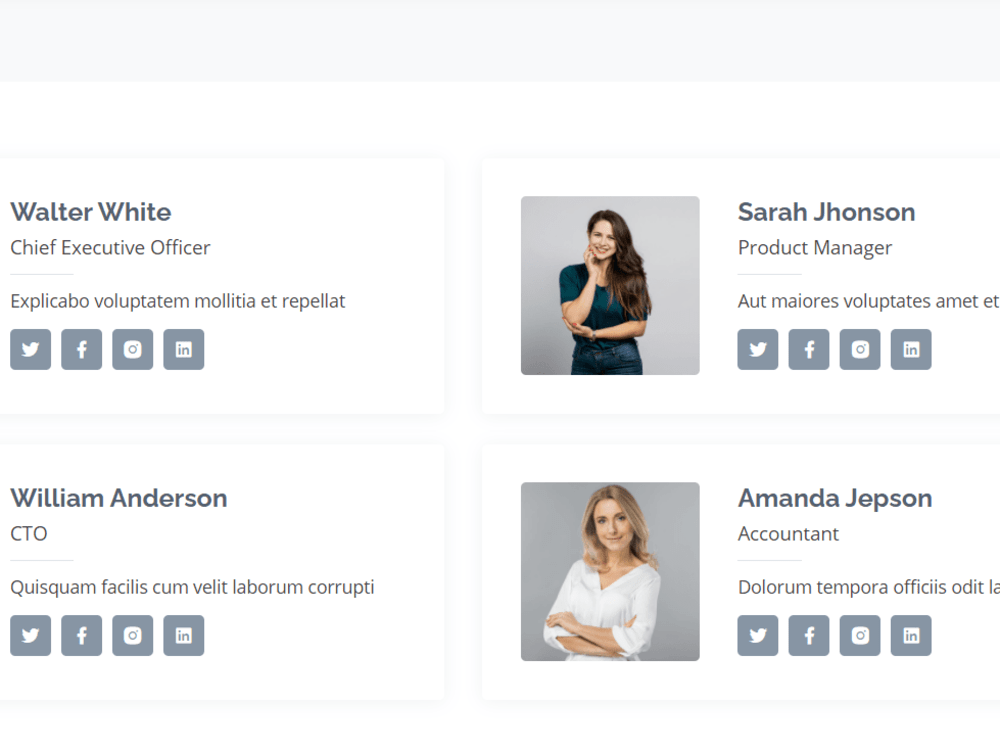Open William Anderson's Facebook profile
The height and width of the screenshot is (750, 1000).
click(81, 635)
